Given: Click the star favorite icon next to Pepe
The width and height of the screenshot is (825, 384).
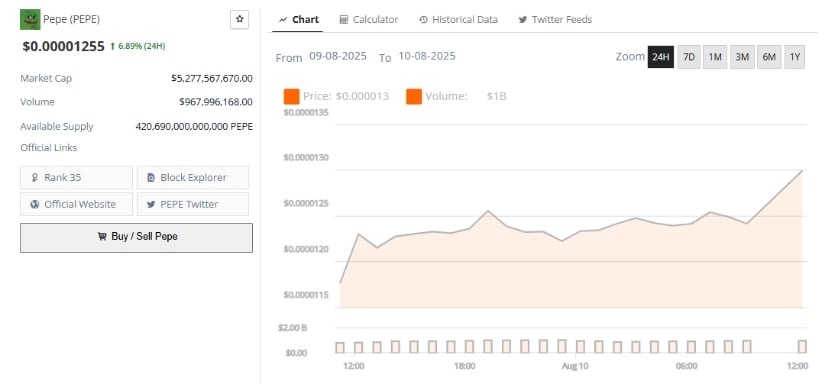Looking at the screenshot, I should [x=239, y=19].
